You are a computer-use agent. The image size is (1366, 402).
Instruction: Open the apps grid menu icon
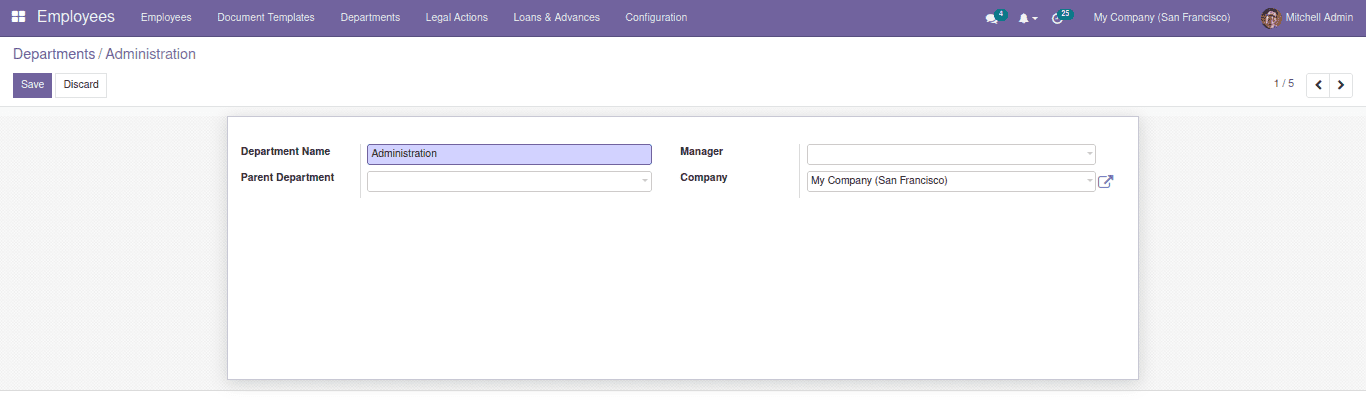[x=18, y=17]
